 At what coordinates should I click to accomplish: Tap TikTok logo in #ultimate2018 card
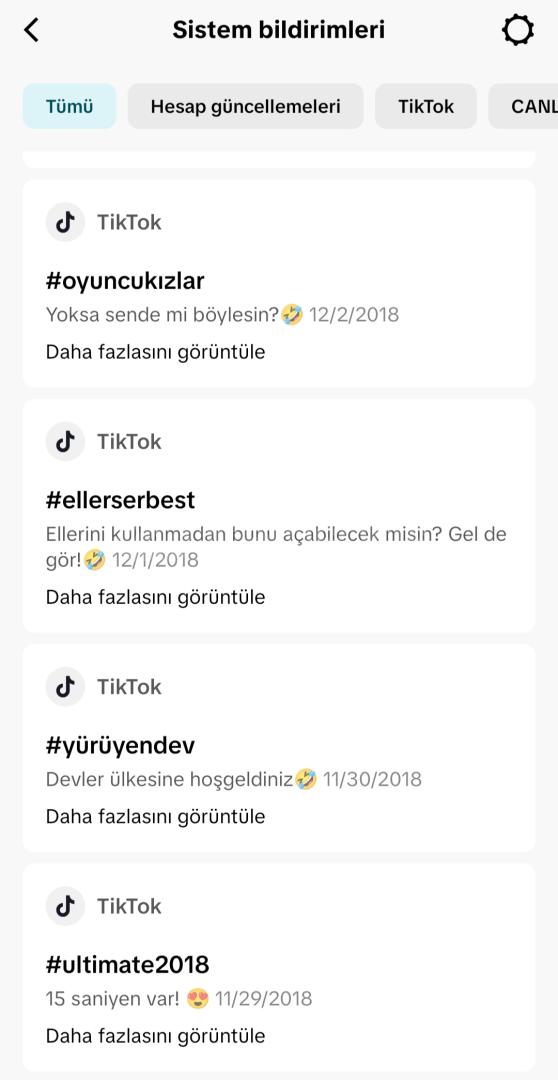65,906
